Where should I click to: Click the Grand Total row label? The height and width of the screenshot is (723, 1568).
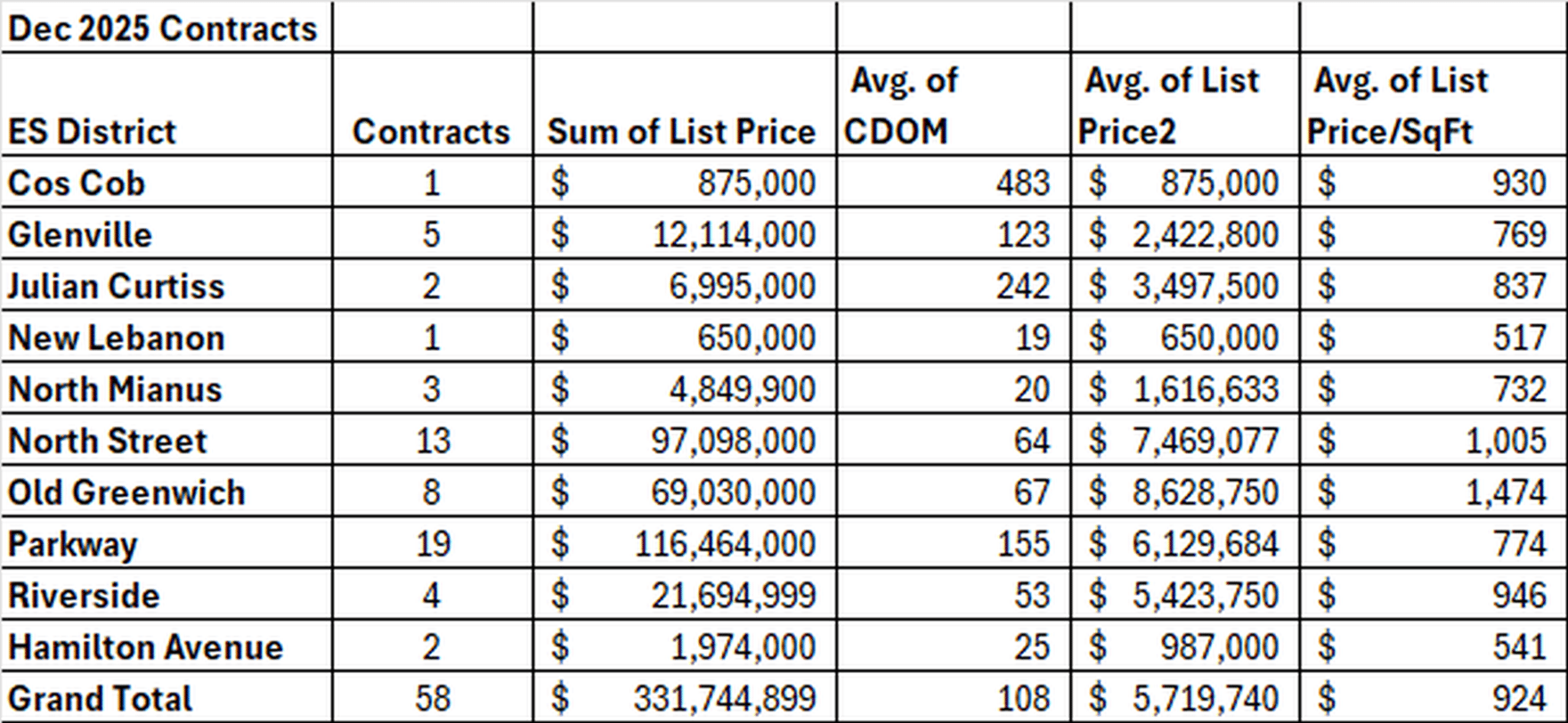click(100, 699)
